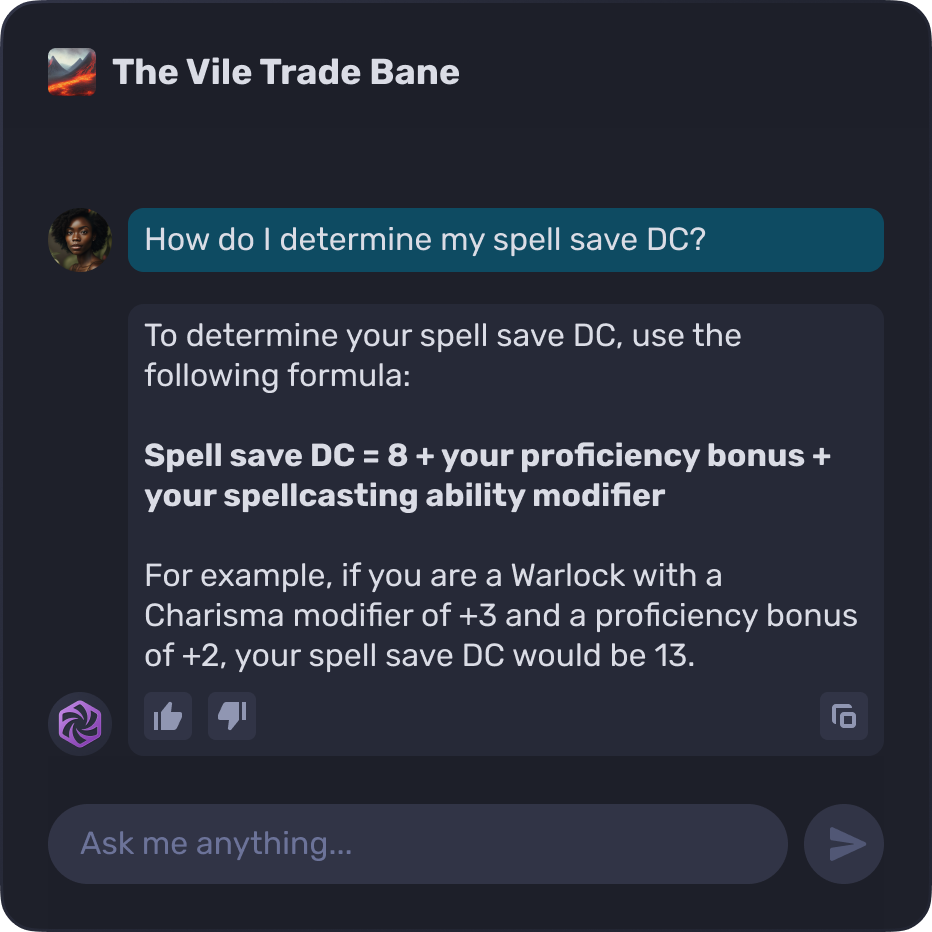Focus the "Ask me anything..." input field
The height and width of the screenshot is (932, 932).
tap(418, 844)
